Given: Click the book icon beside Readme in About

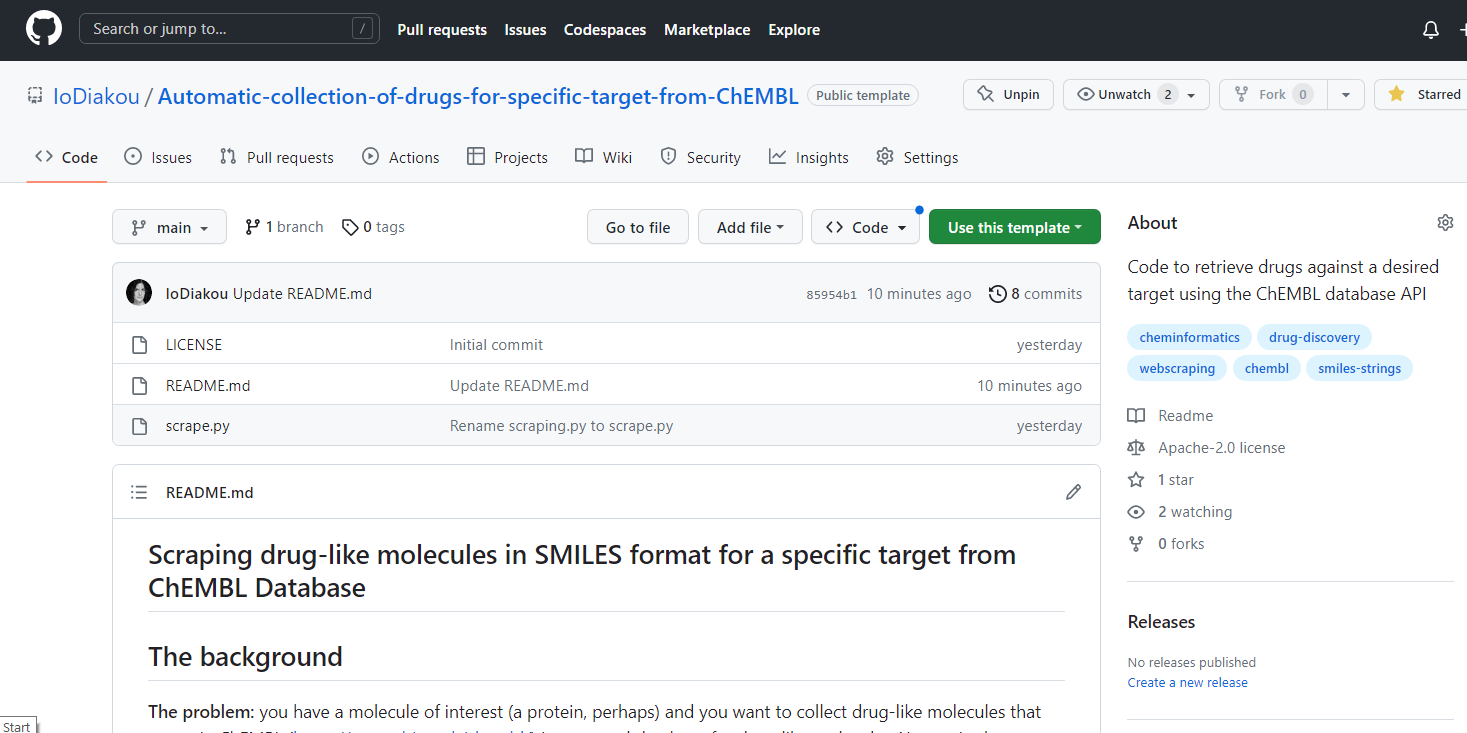Looking at the screenshot, I should pos(1136,415).
